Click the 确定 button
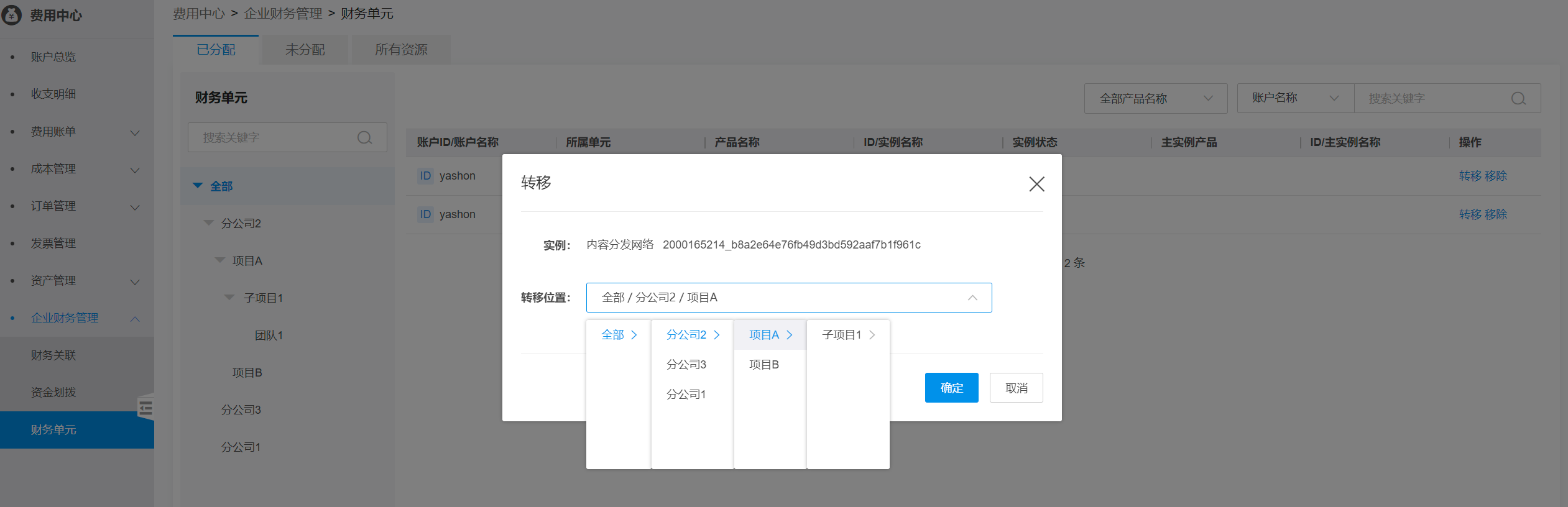Viewport: 1568px width, 507px height. point(951,388)
